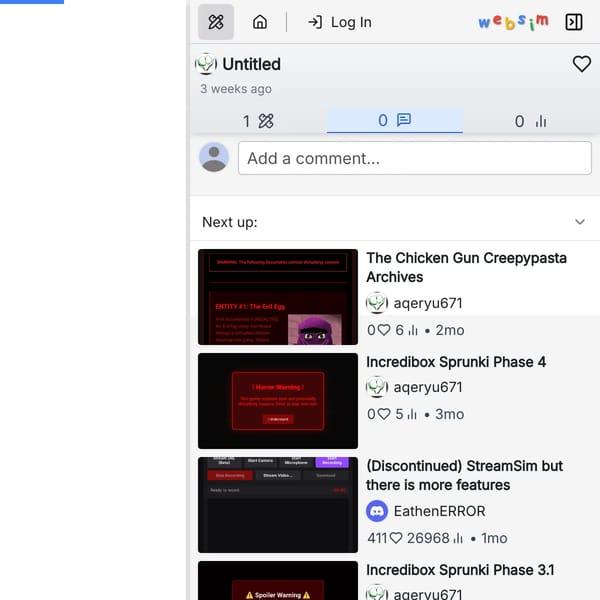The width and height of the screenshot is (600, 600).
Task: Click aqeryu671 avatar beside Chicken Gun
Action: 377,303
